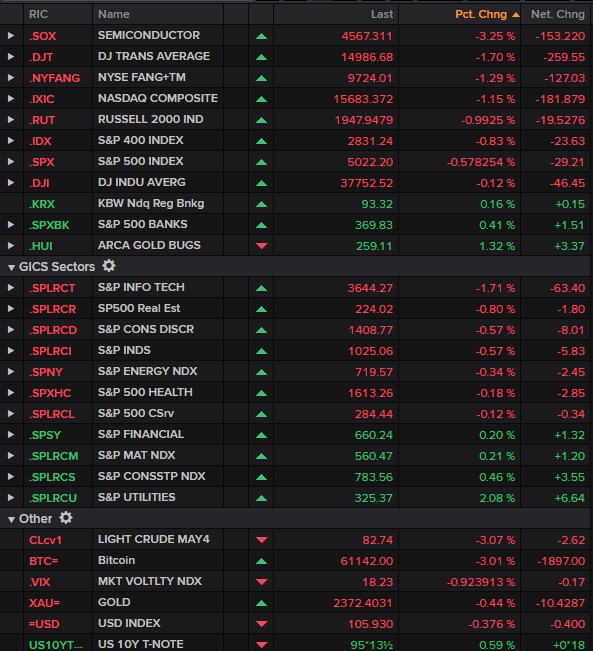Image resolution: width=593 pixels, height=651 pixels.
Task: Click green up arrow on SEMICONDUCTOR row
Action: point(261,36)
